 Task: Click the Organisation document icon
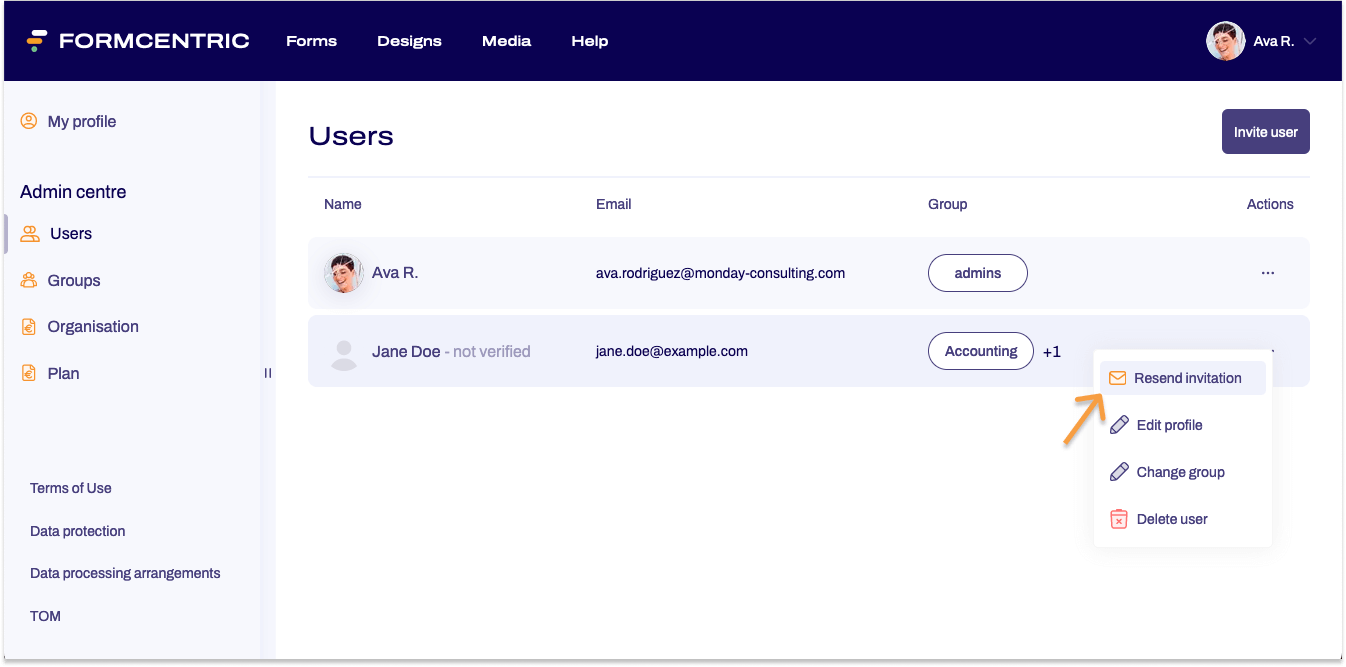coord(28,326)
